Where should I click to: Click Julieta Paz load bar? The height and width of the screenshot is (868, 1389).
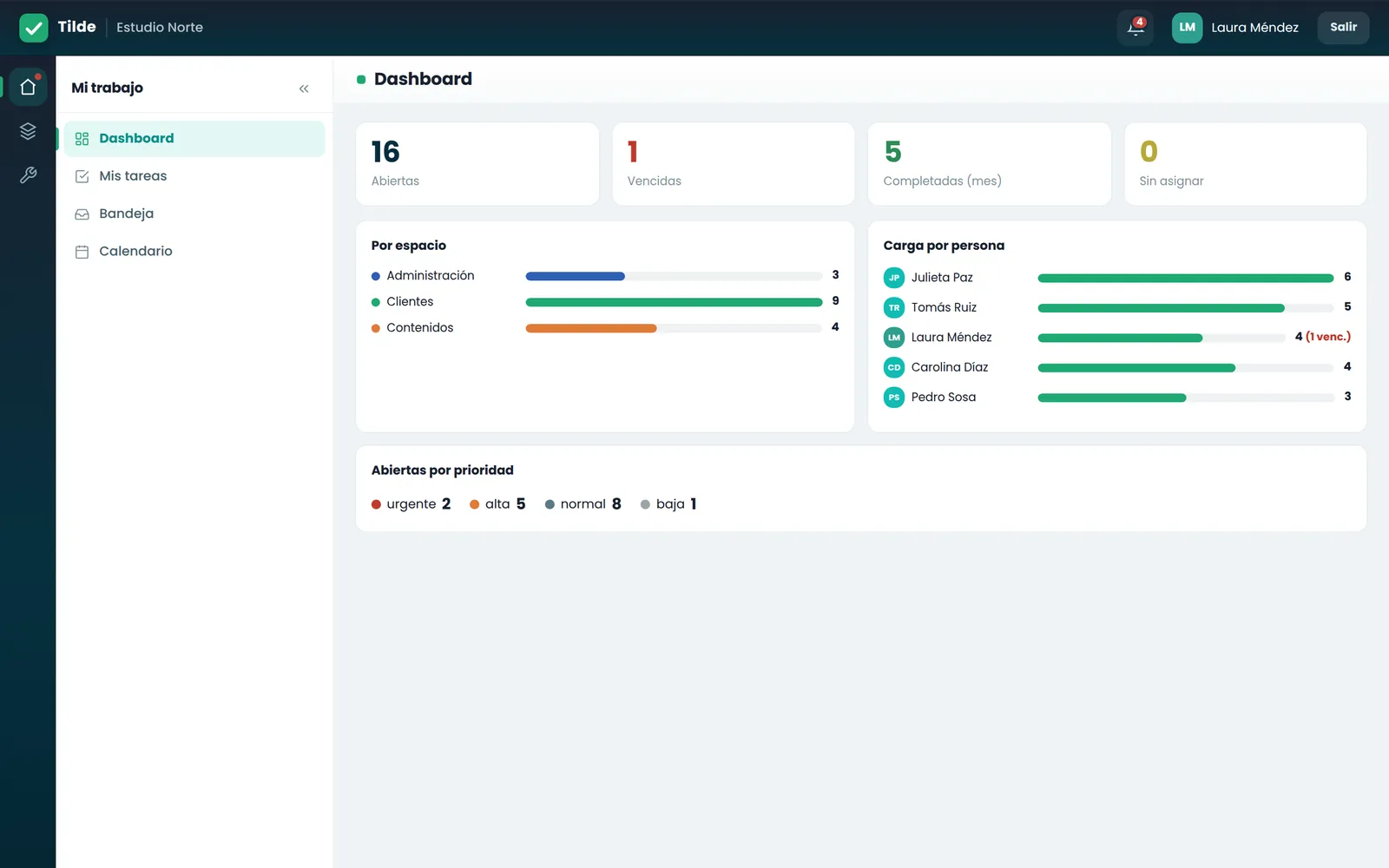[x=1186, y=278]
